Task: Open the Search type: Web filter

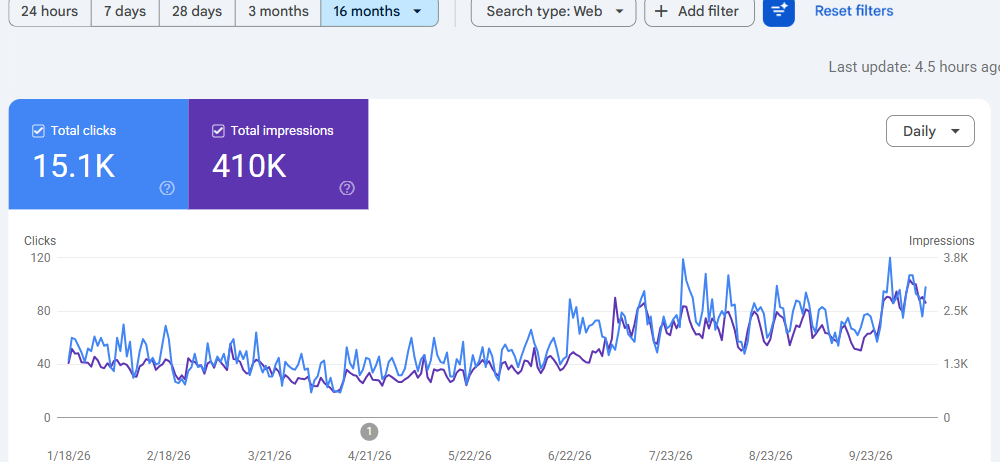Action: 554,11
